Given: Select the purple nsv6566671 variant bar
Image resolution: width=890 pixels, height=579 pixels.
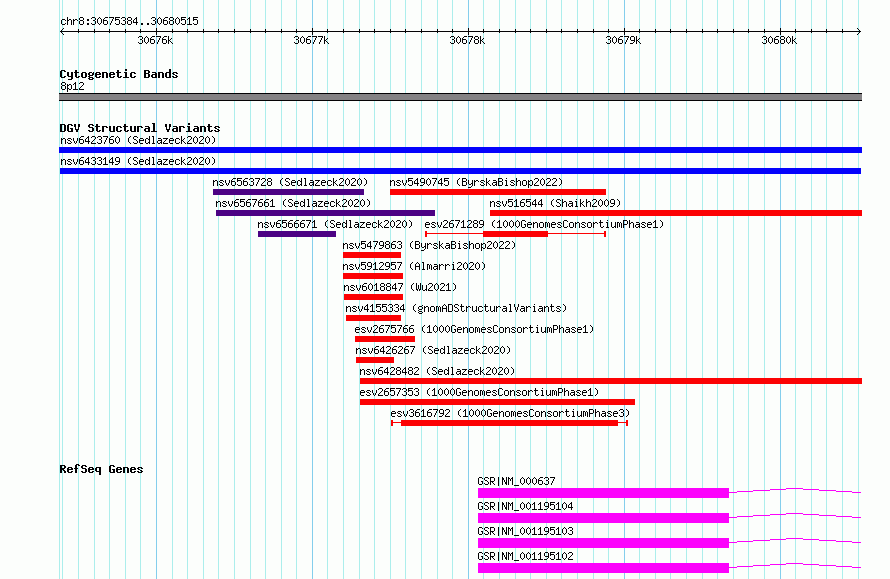Looking at the screenshot, I should pyautogui.click(x=297, y=234).
